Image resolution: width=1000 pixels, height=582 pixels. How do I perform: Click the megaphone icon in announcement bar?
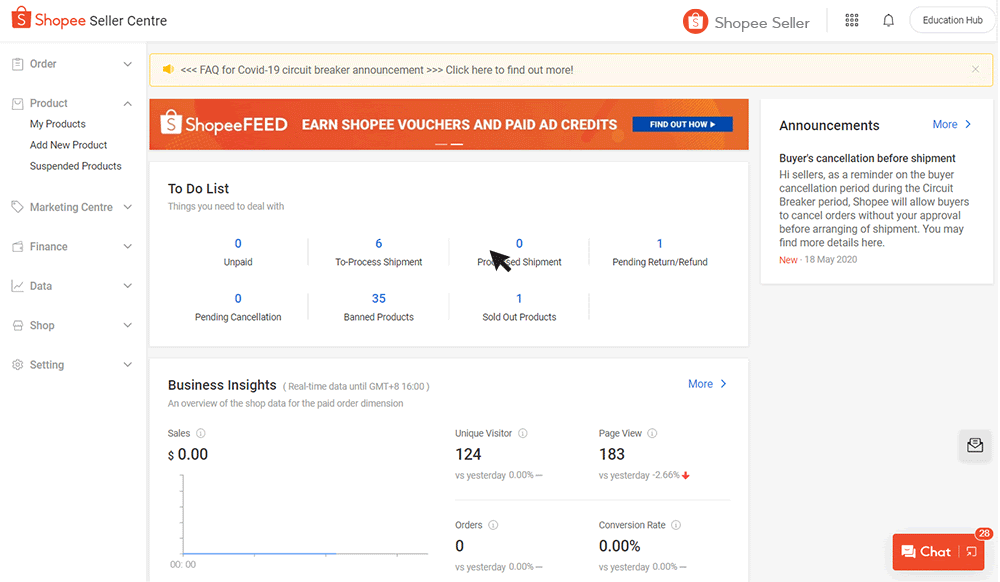click(x=168, y=69)
